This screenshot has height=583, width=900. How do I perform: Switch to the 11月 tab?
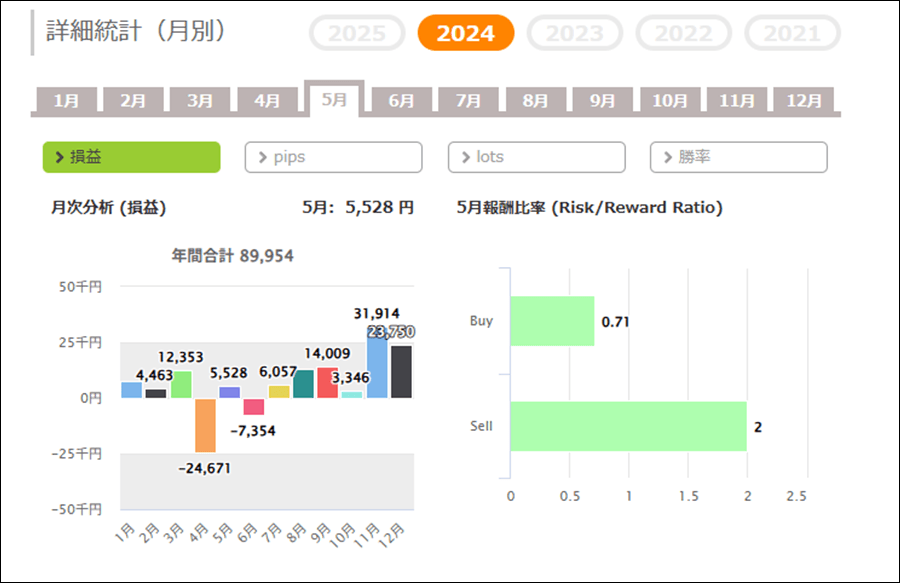(x=737, y=100)
